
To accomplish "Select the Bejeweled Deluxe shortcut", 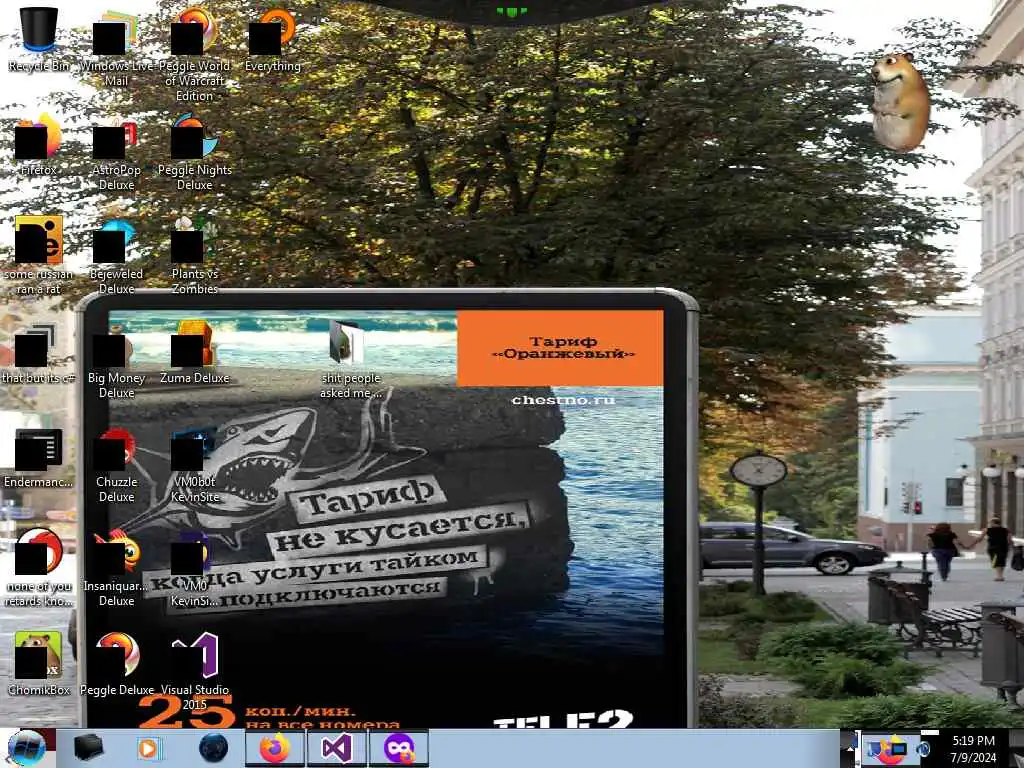I will point(116,255).
